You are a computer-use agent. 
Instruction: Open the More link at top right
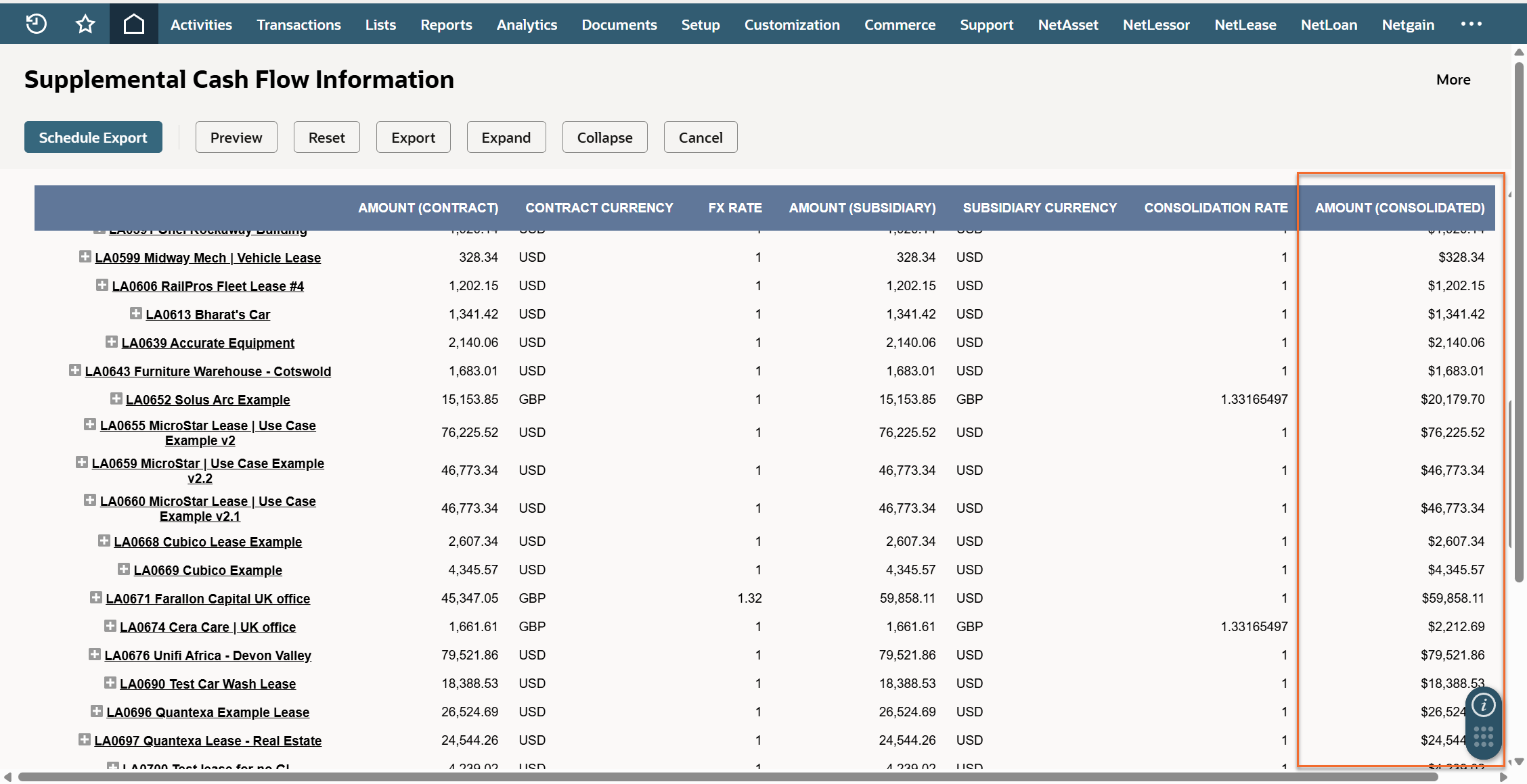(1453, 80)
